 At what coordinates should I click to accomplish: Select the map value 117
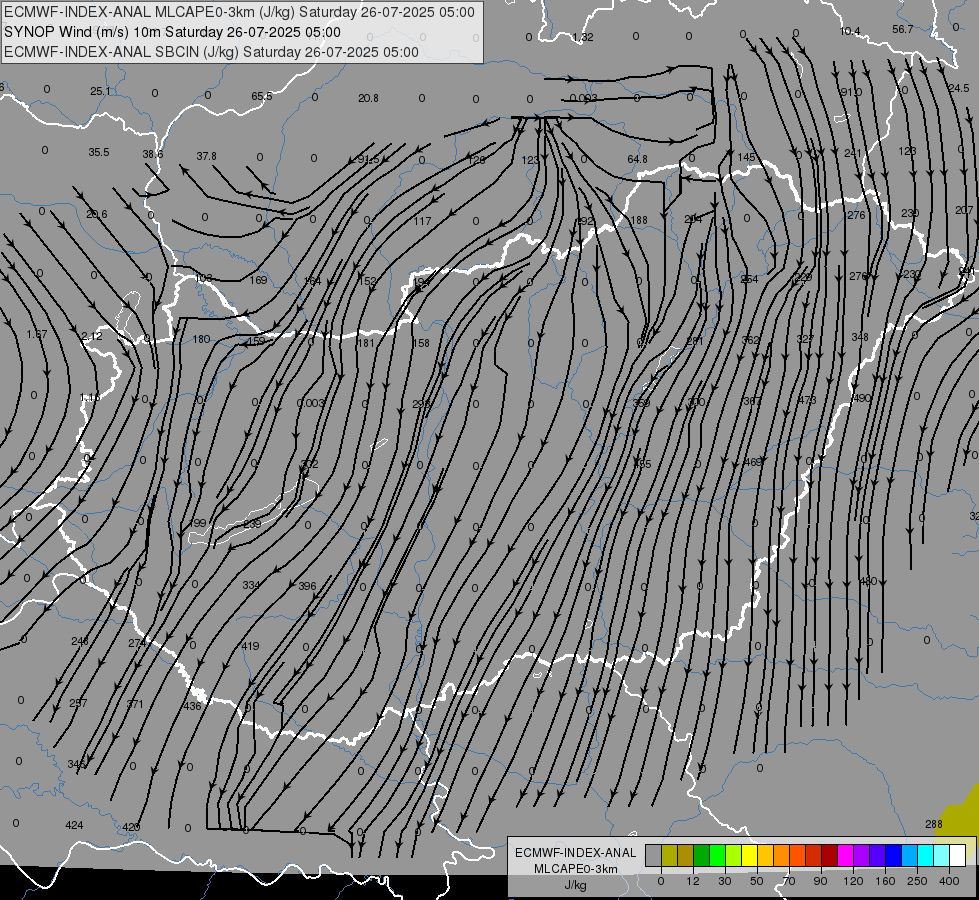point(422,221)
